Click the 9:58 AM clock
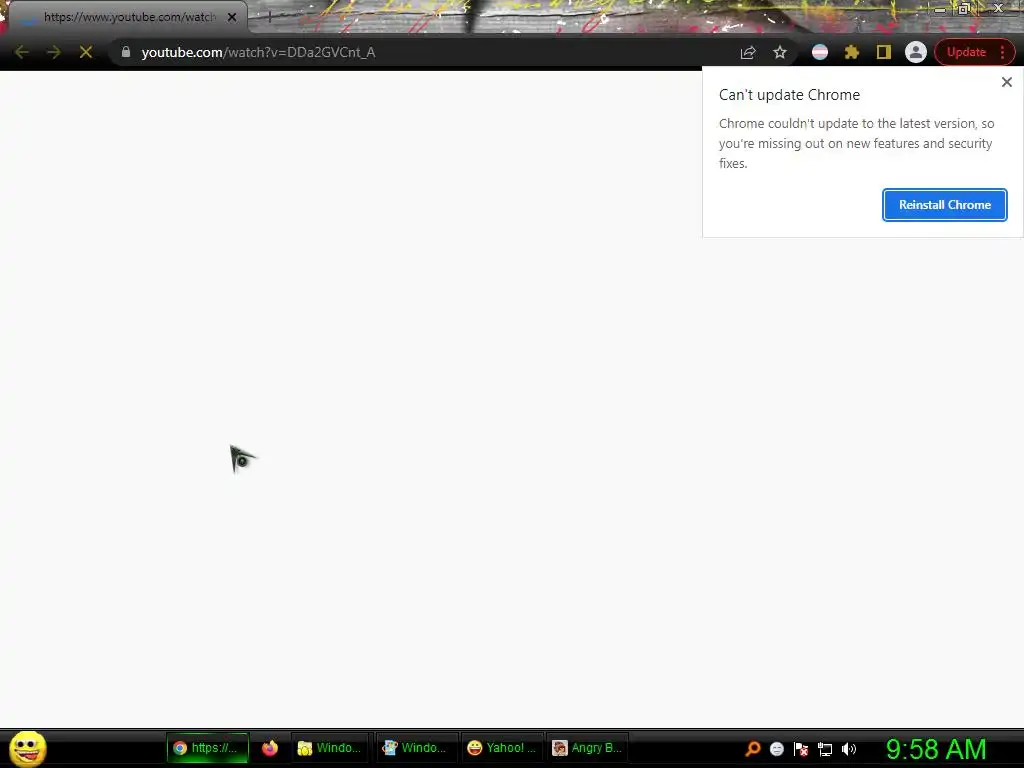The height and width of the screenshot is (768, 1024). click(x=936, y=749)
